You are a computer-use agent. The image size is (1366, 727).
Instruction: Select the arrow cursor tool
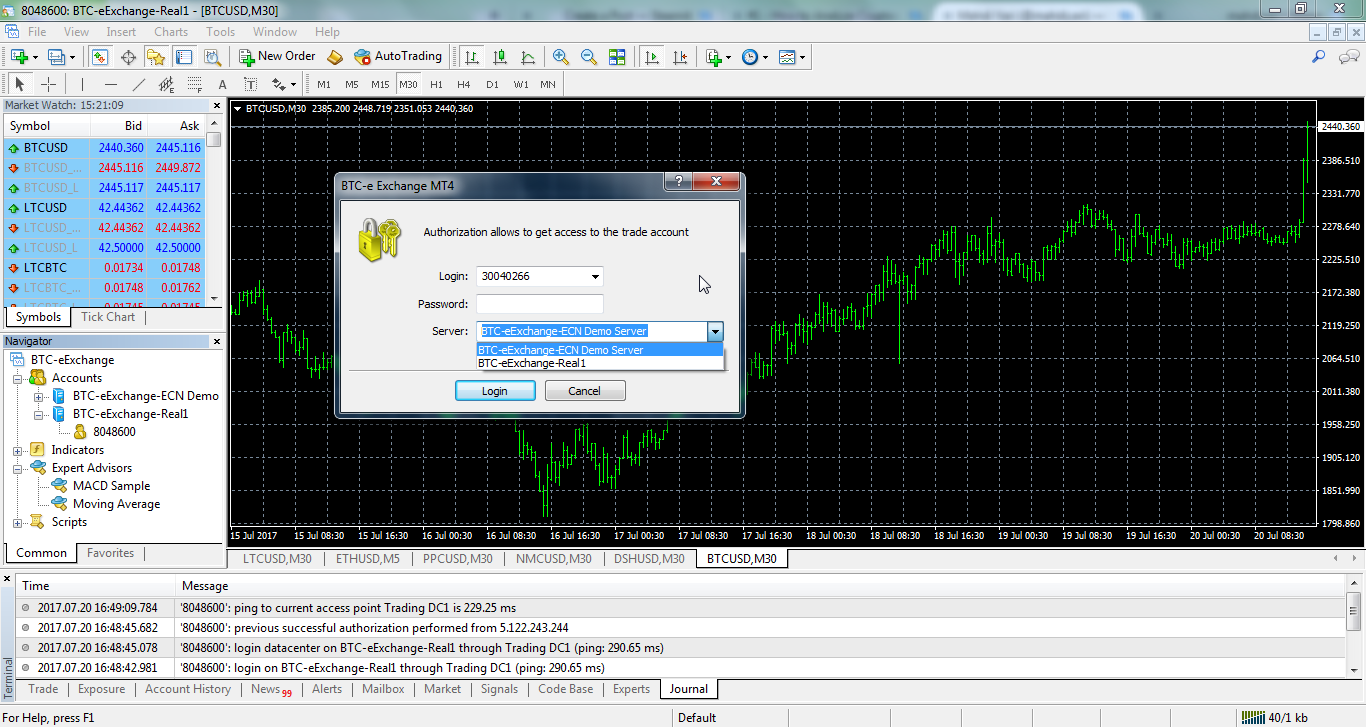pyautogui.click(x=20, y=84)
